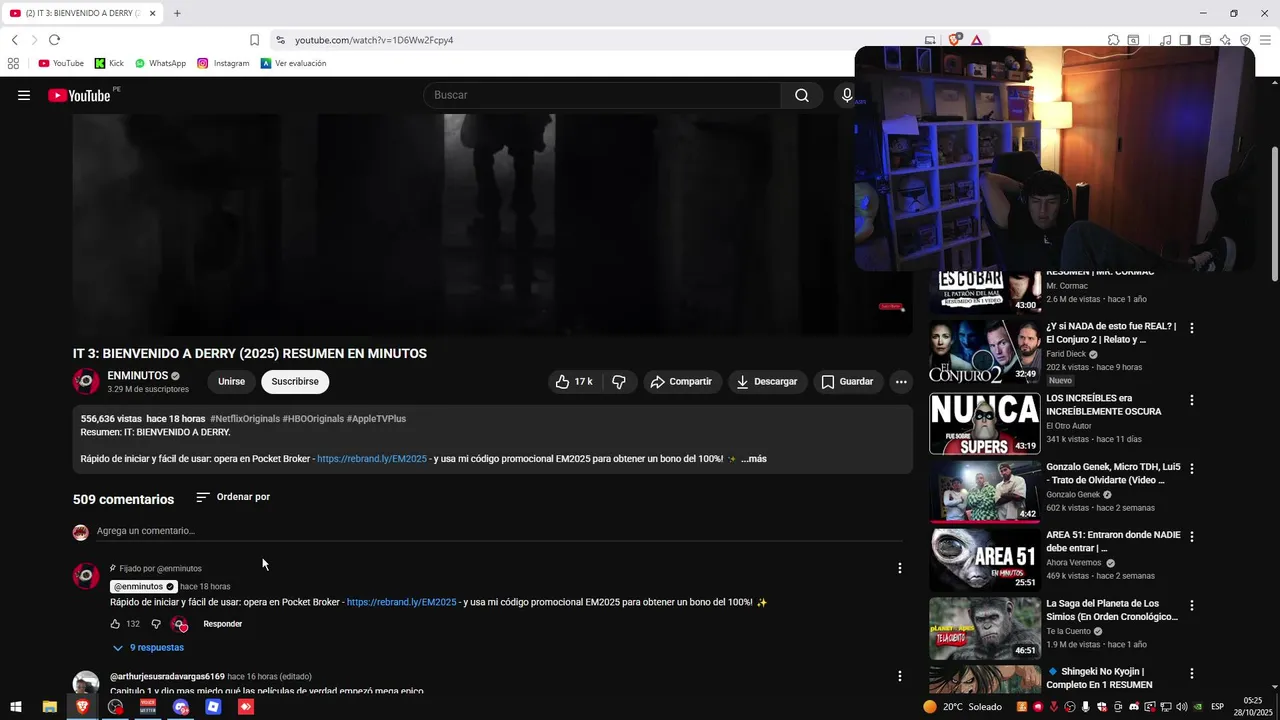The width and height of the screenshot is (1280, 720).
Task: Dislike the pinned enminutos comment
Action: pos(156,624)
